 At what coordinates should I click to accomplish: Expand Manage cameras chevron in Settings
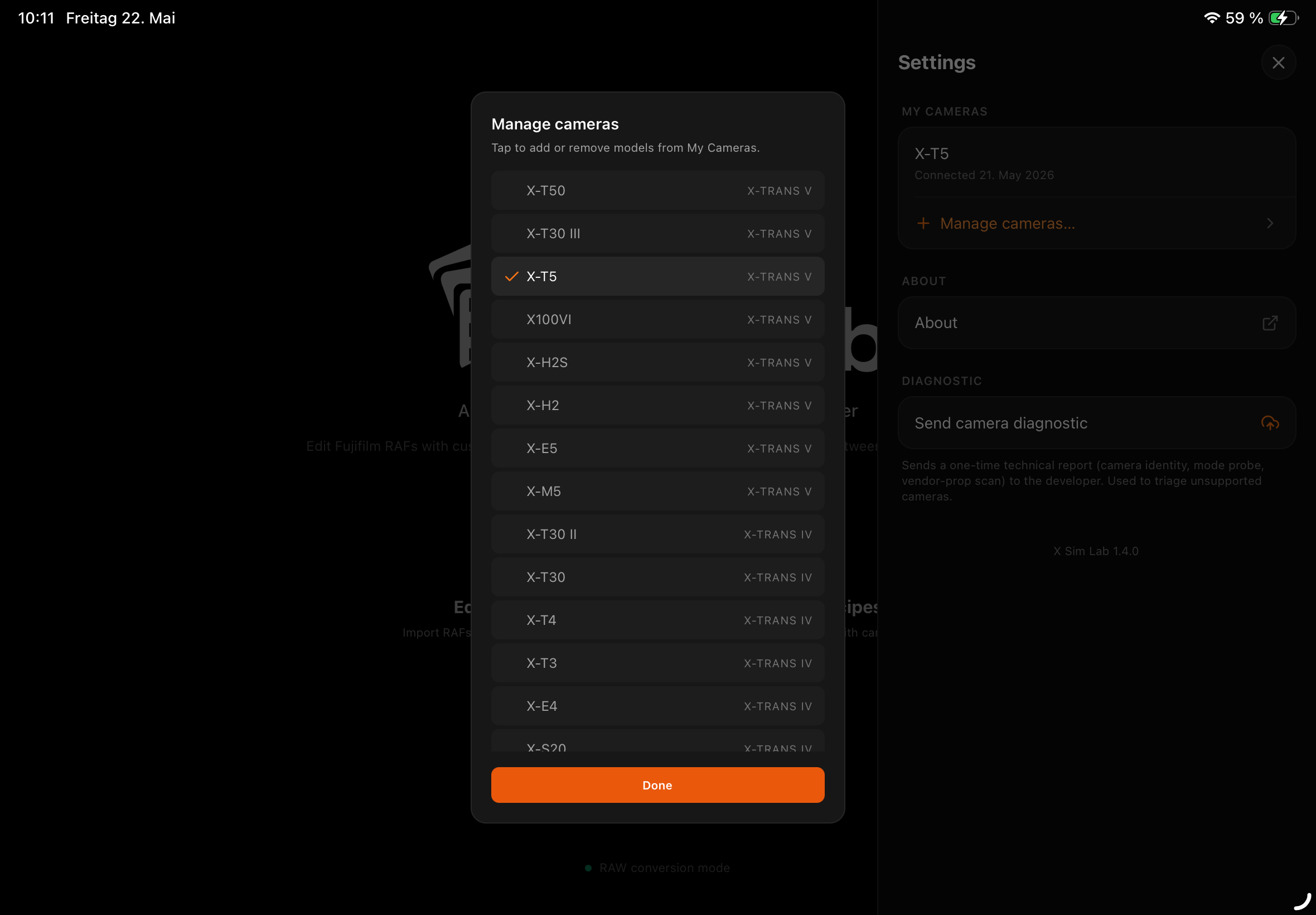point(1270,223)
